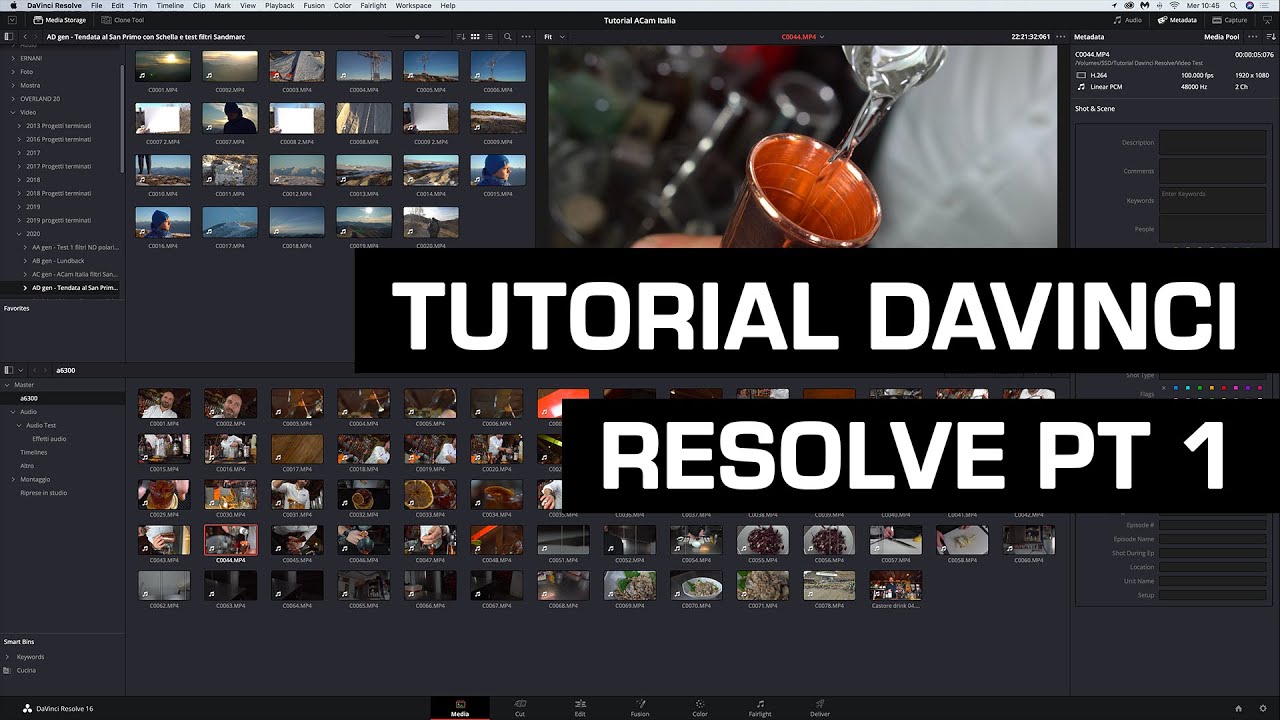Click the expand viewer icon right of Capture
This screenshot has width=1280, height=720.
[x=1266, y=20]
